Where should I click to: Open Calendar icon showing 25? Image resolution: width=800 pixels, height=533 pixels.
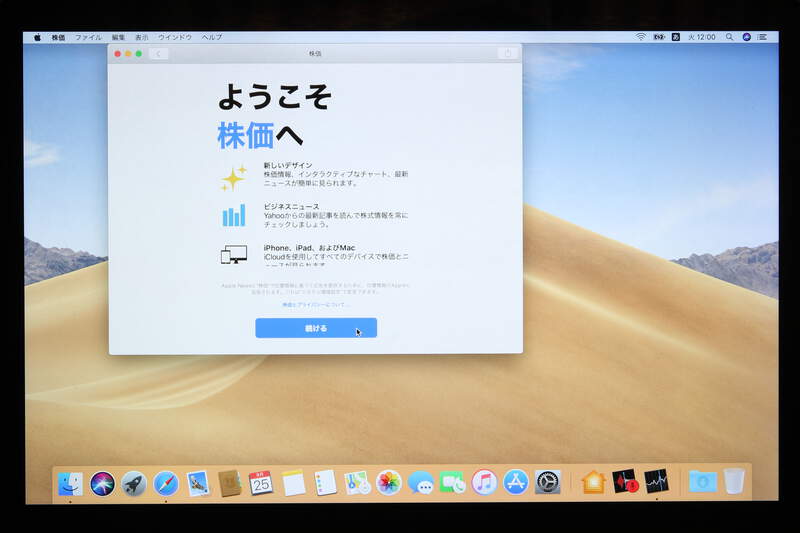[x=261, y=483]
